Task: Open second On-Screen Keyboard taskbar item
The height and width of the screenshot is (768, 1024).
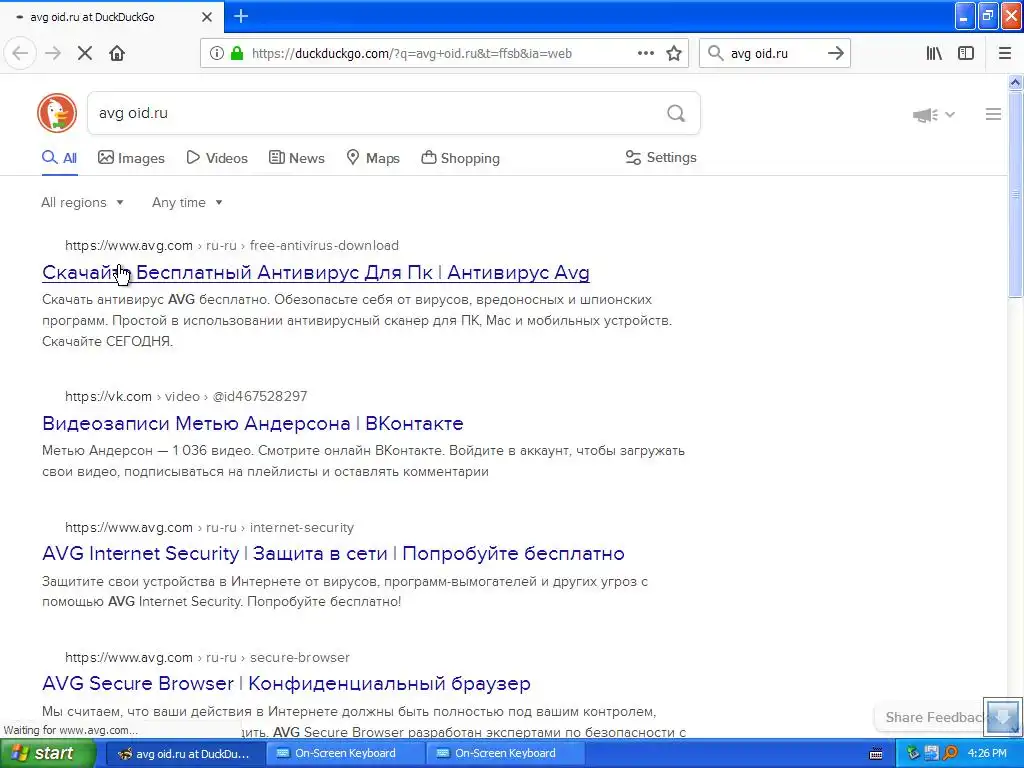Action: click(505, 753)
